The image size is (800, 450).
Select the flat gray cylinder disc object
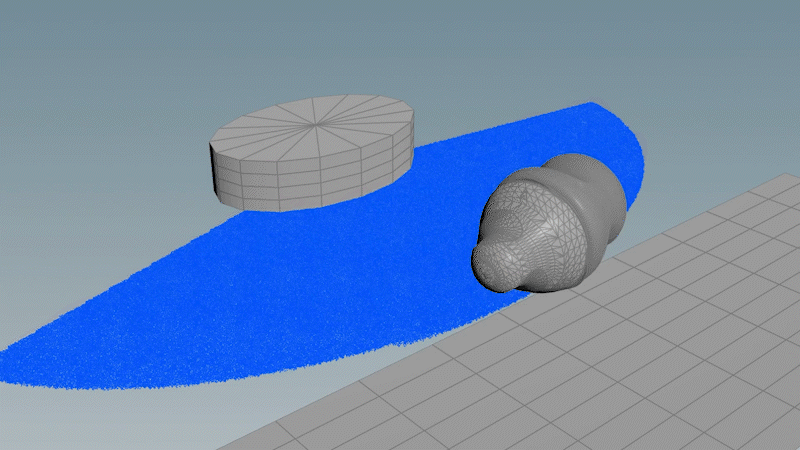[x=312, y=153]
